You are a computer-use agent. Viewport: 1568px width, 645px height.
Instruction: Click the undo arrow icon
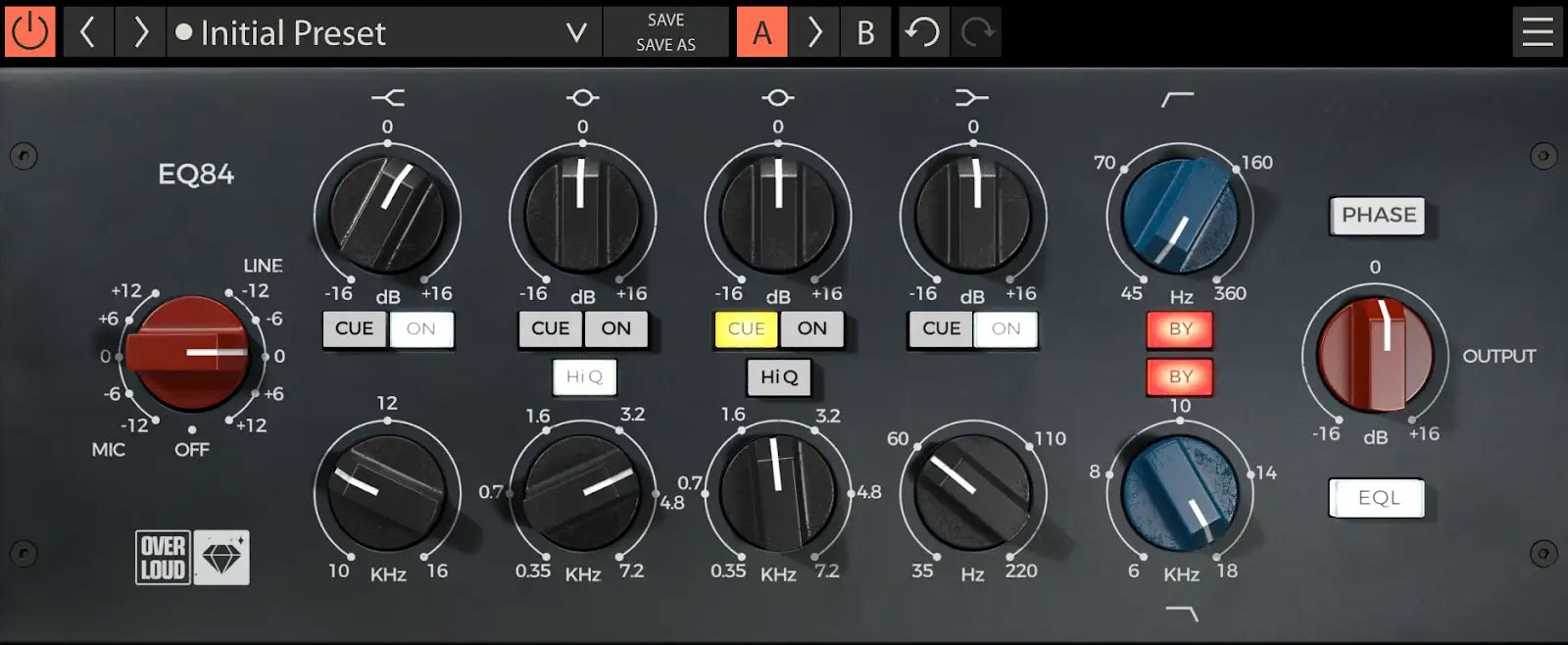coord(922,32)
